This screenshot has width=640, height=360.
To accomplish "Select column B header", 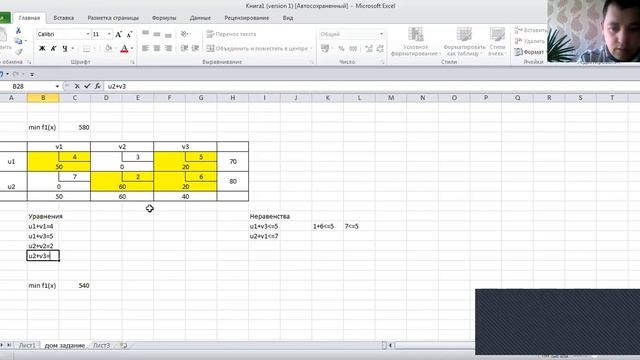I will point(43,98).
